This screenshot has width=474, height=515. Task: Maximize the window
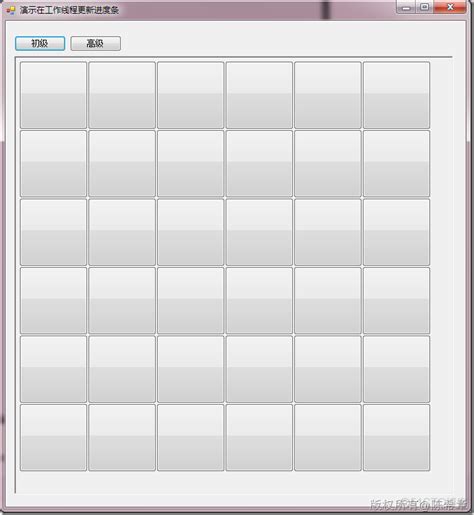point(424,7)
